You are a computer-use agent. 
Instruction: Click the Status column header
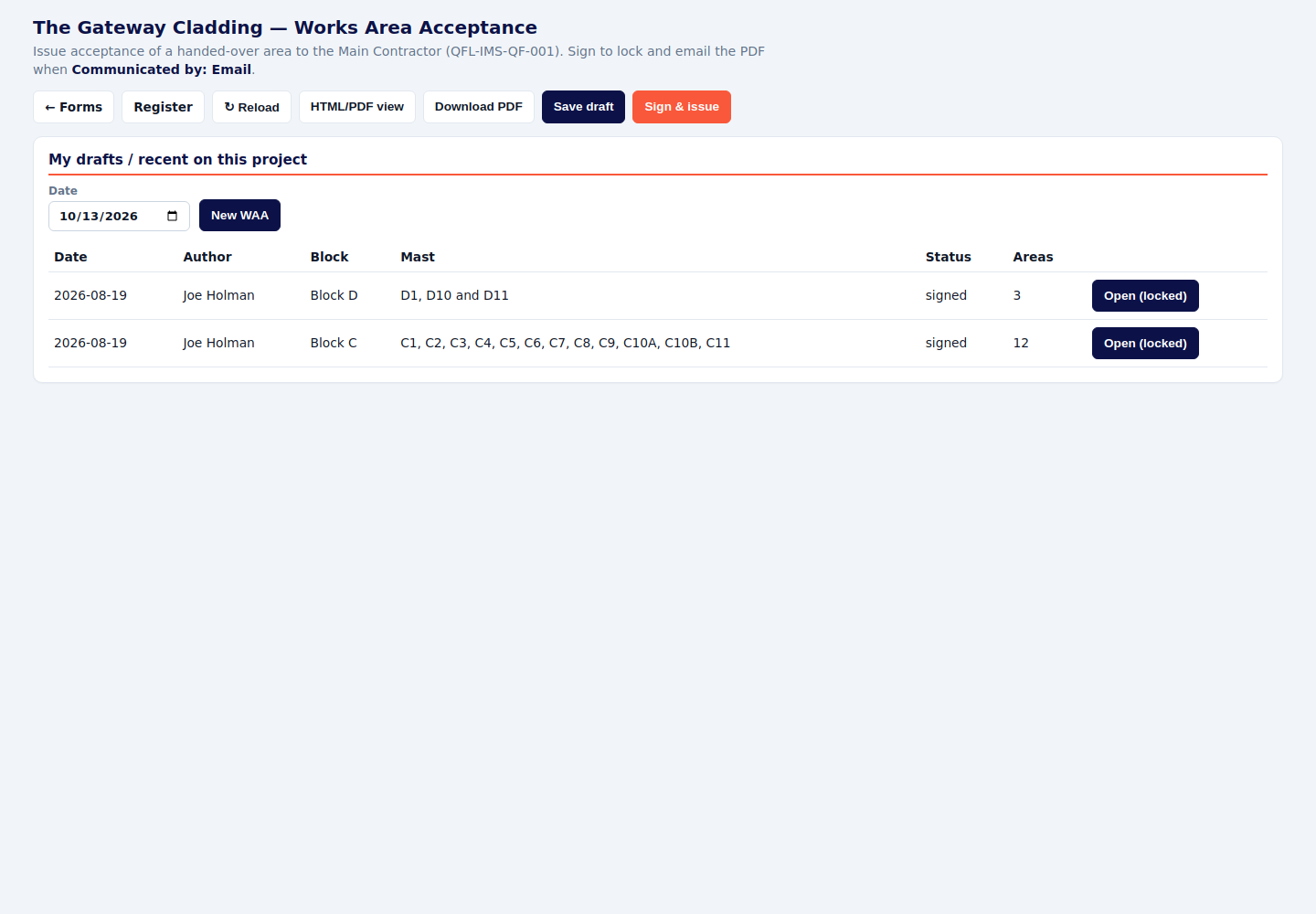948,257
